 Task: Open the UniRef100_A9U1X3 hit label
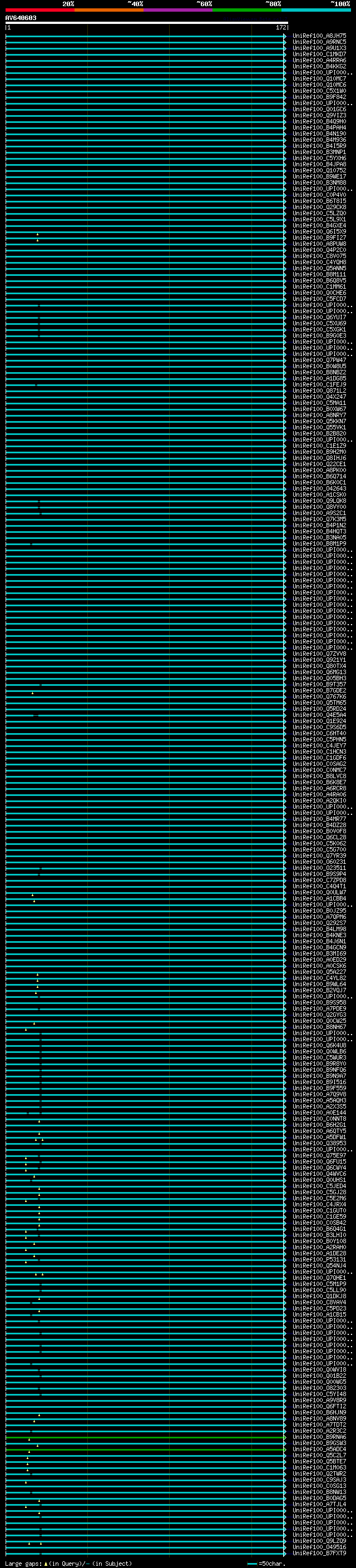[319, 48]
